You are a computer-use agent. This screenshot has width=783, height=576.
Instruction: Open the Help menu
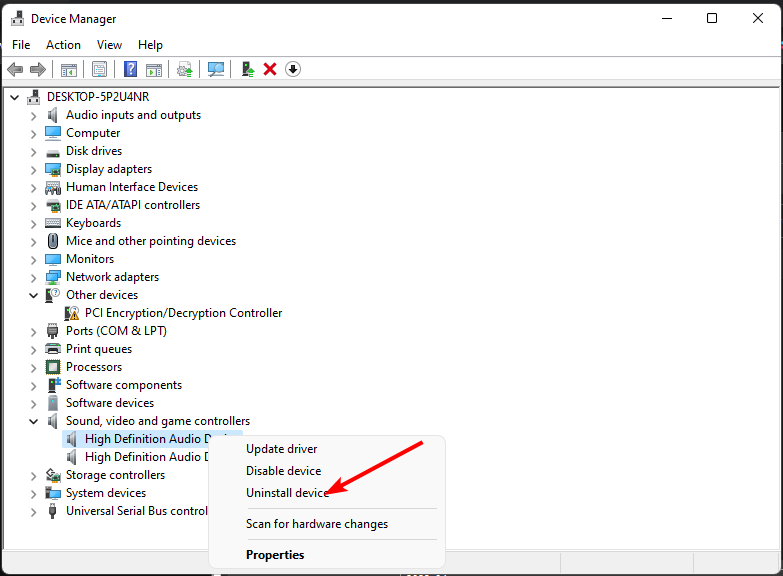pos(150,45)
